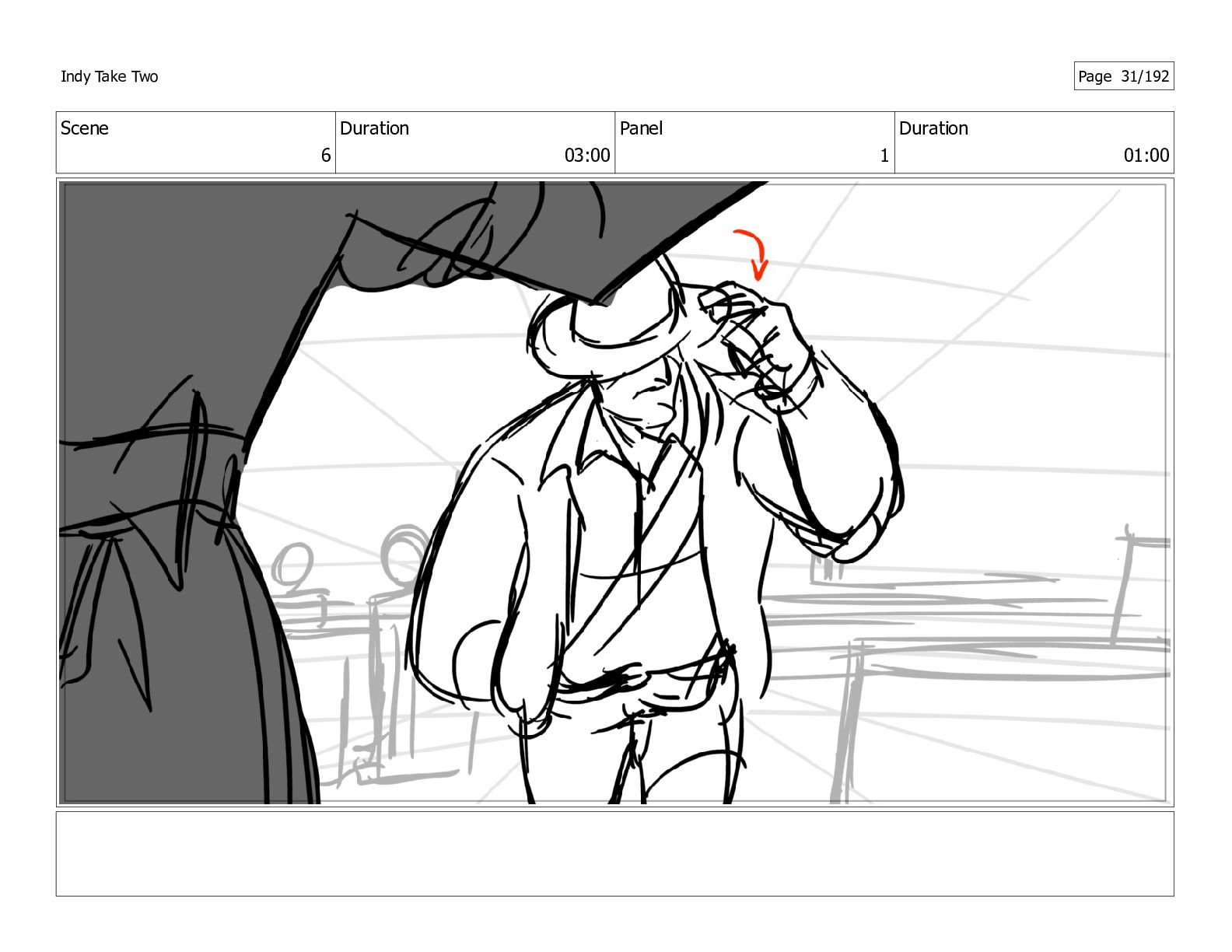Select the 'Scene' header label
This screenshot has height=952, width=1232.
click(x=84, y=128)
